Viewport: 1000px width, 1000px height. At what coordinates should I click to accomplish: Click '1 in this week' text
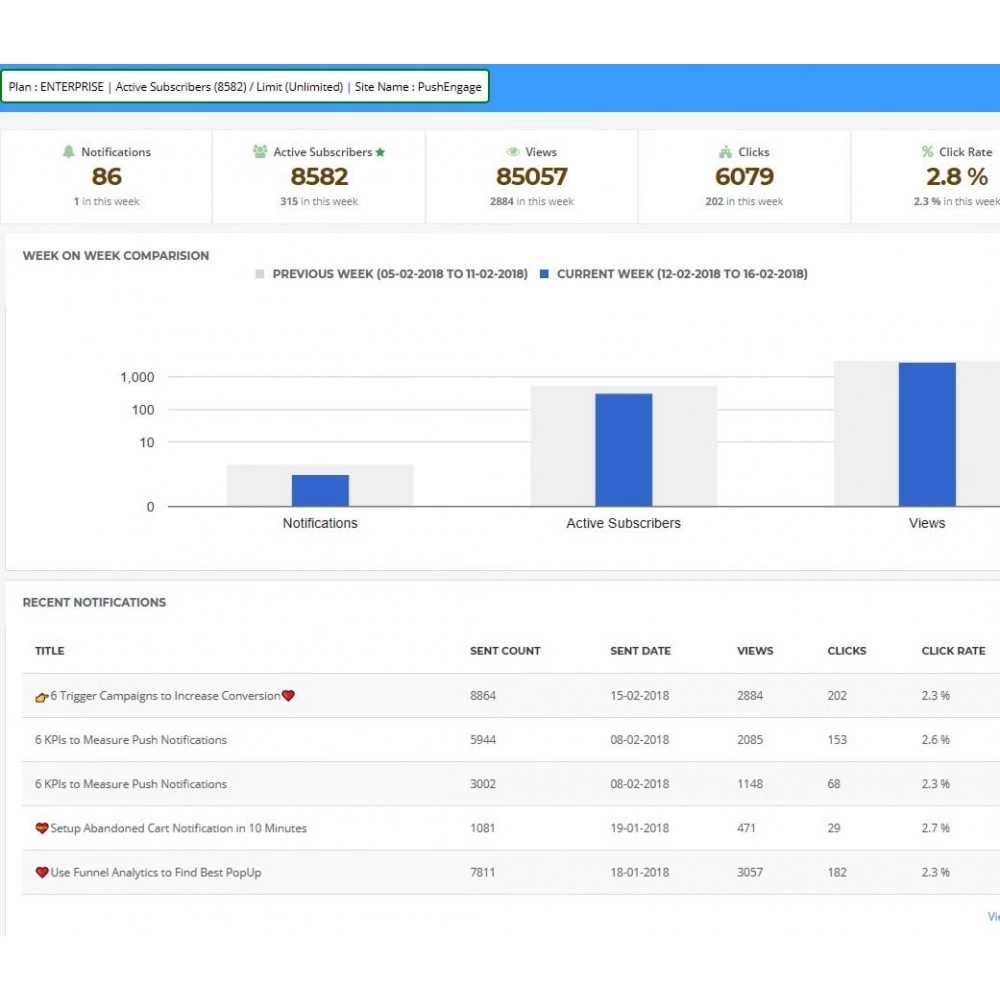pos(107,202)
